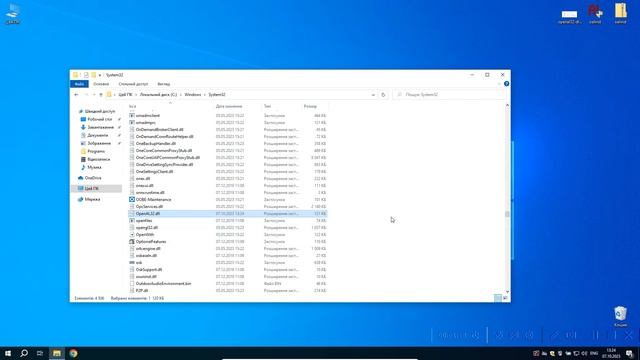Click the omadmclient application icon
This screenshot has height=360, width=640.
132,116
